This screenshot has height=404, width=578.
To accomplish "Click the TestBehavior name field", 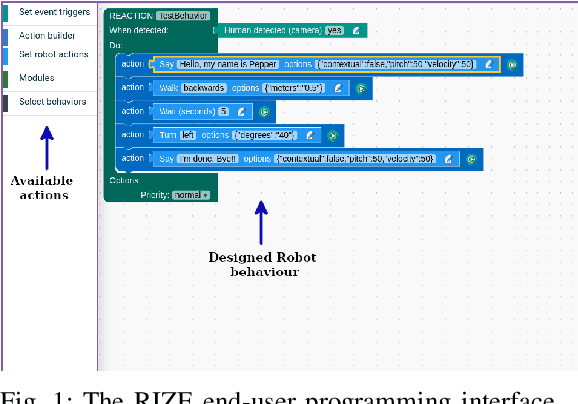I will point(183,15).
